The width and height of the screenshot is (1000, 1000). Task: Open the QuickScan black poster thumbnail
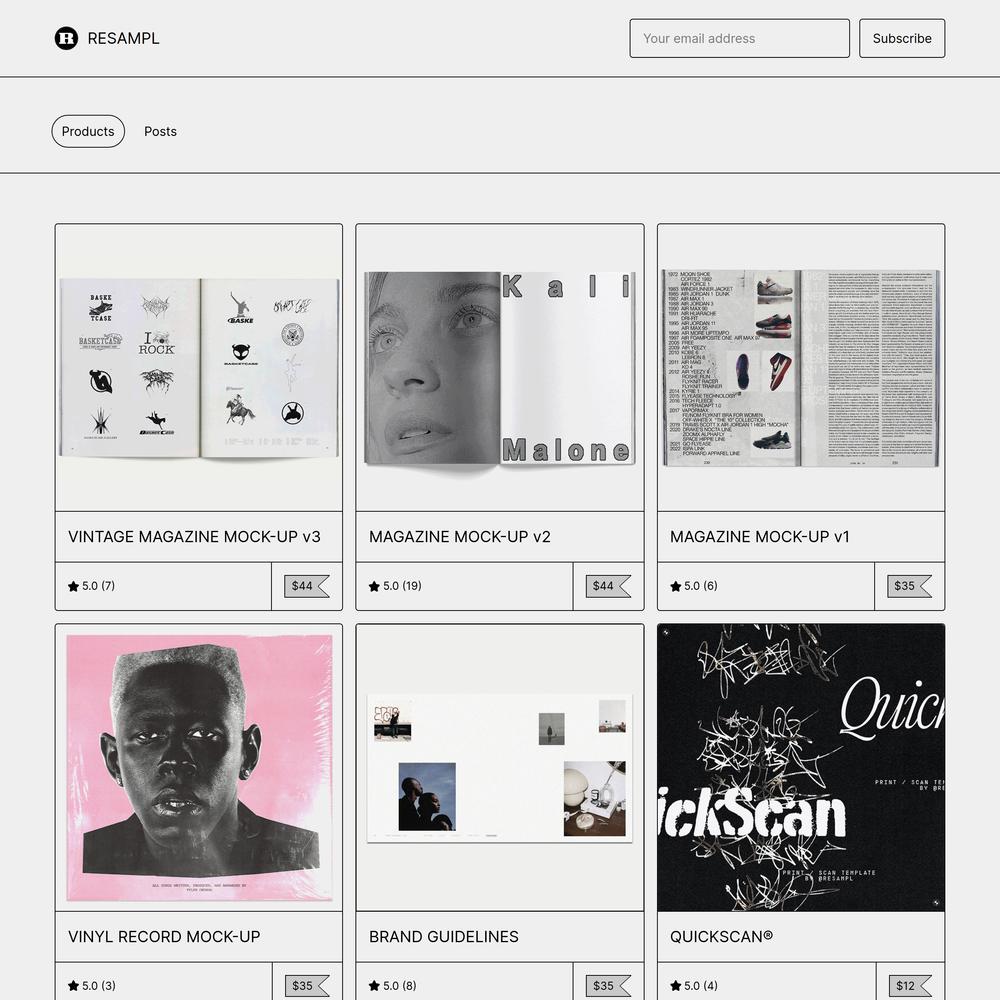click(x=801, y=768)
